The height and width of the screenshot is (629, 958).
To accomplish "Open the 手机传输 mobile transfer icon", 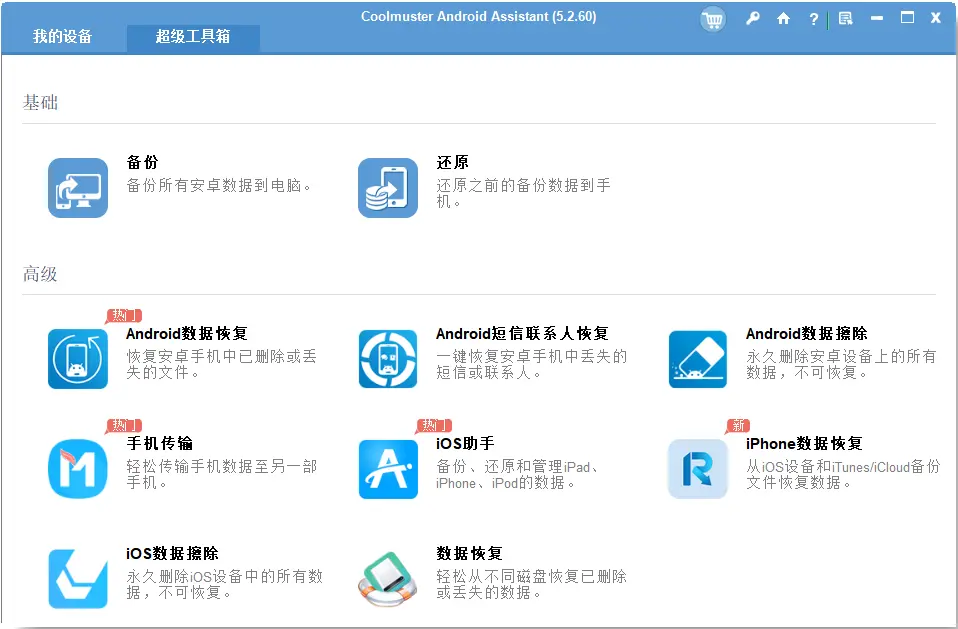I will tap(78, 468).
